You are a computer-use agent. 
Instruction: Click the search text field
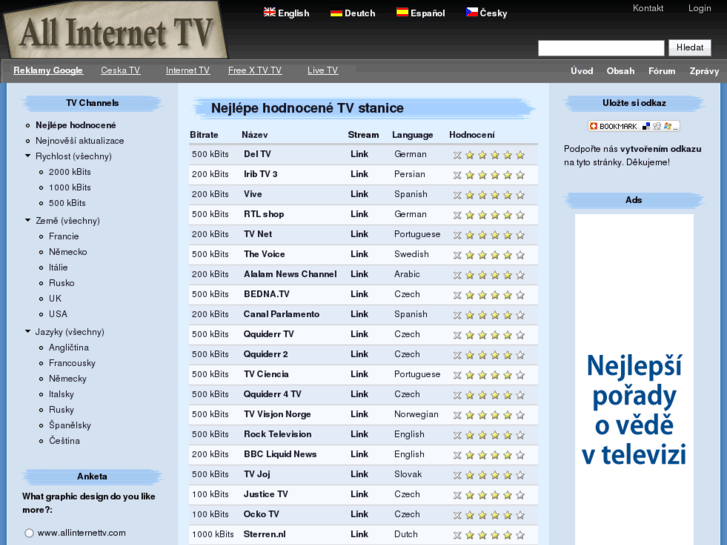point(601,48)
